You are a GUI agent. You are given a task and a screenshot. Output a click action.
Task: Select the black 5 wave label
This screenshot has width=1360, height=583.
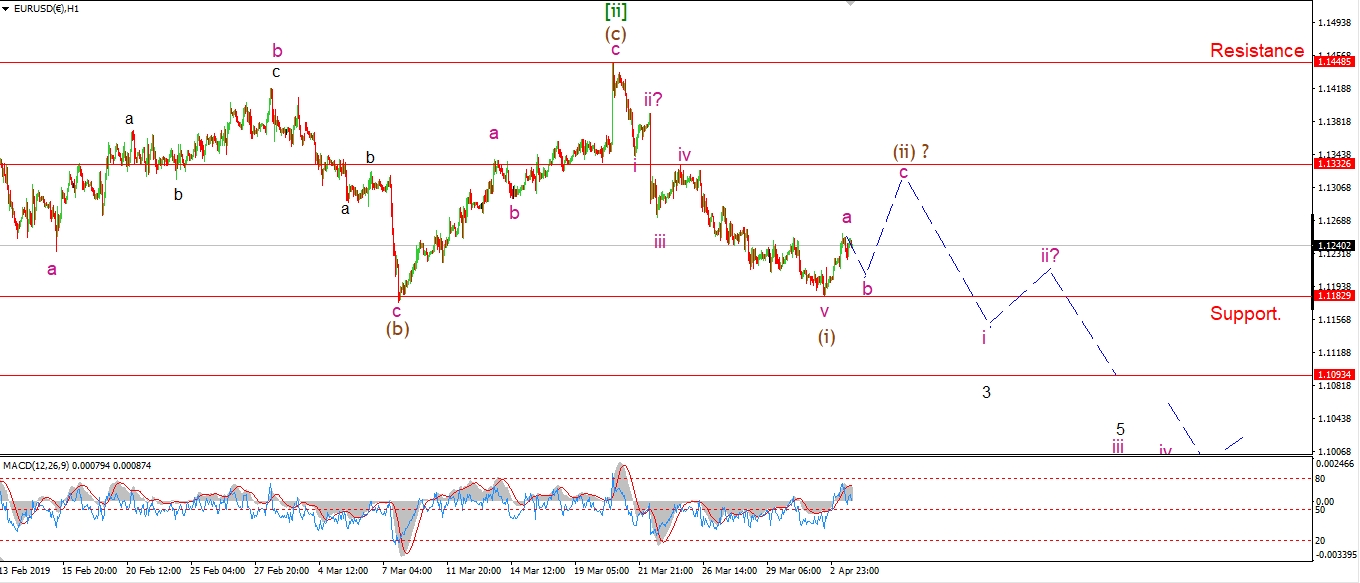coord(1120,429)
